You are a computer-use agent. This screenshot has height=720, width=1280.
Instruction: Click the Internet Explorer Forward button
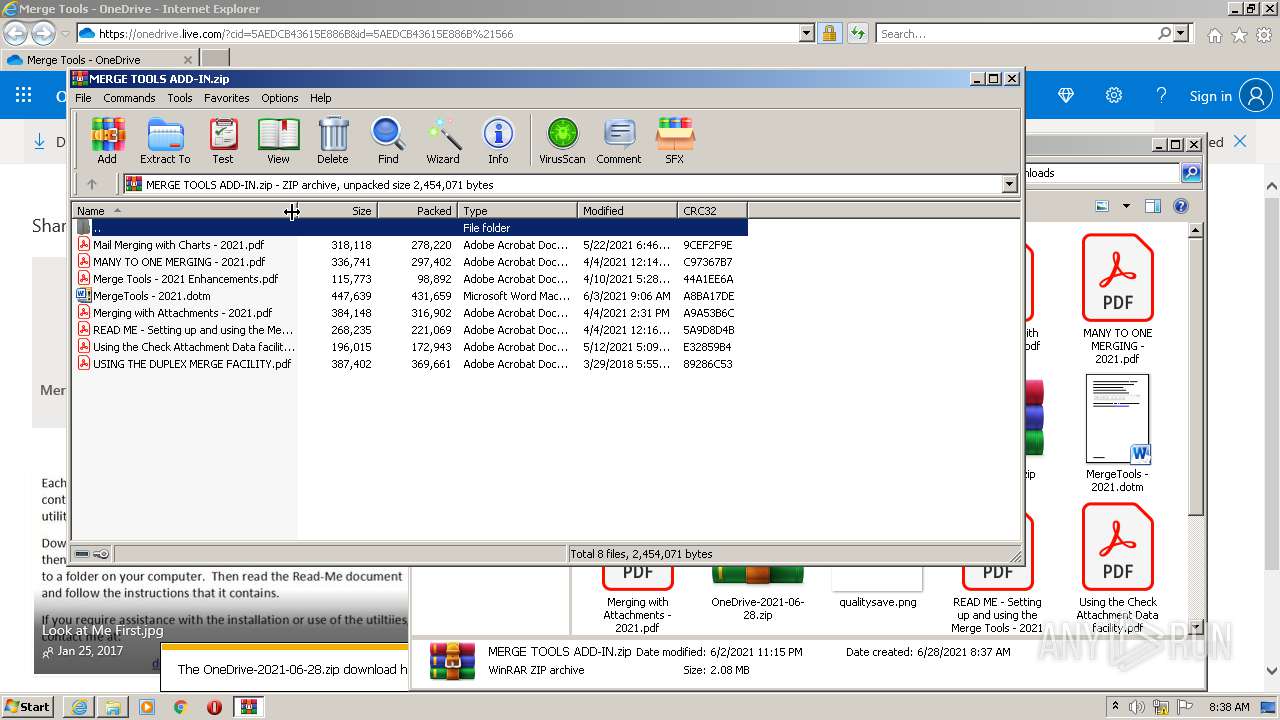(43, 33)
